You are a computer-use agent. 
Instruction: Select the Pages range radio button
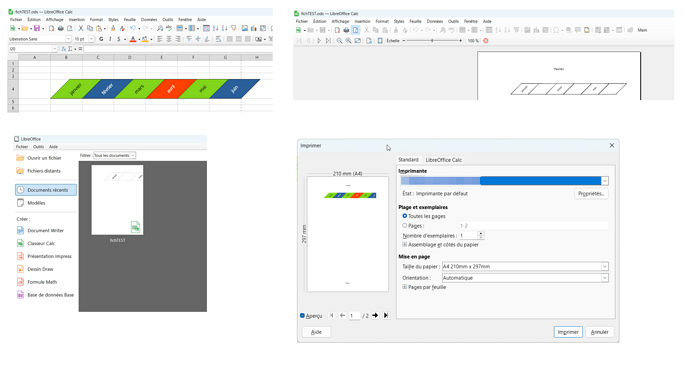pos(404,225)
